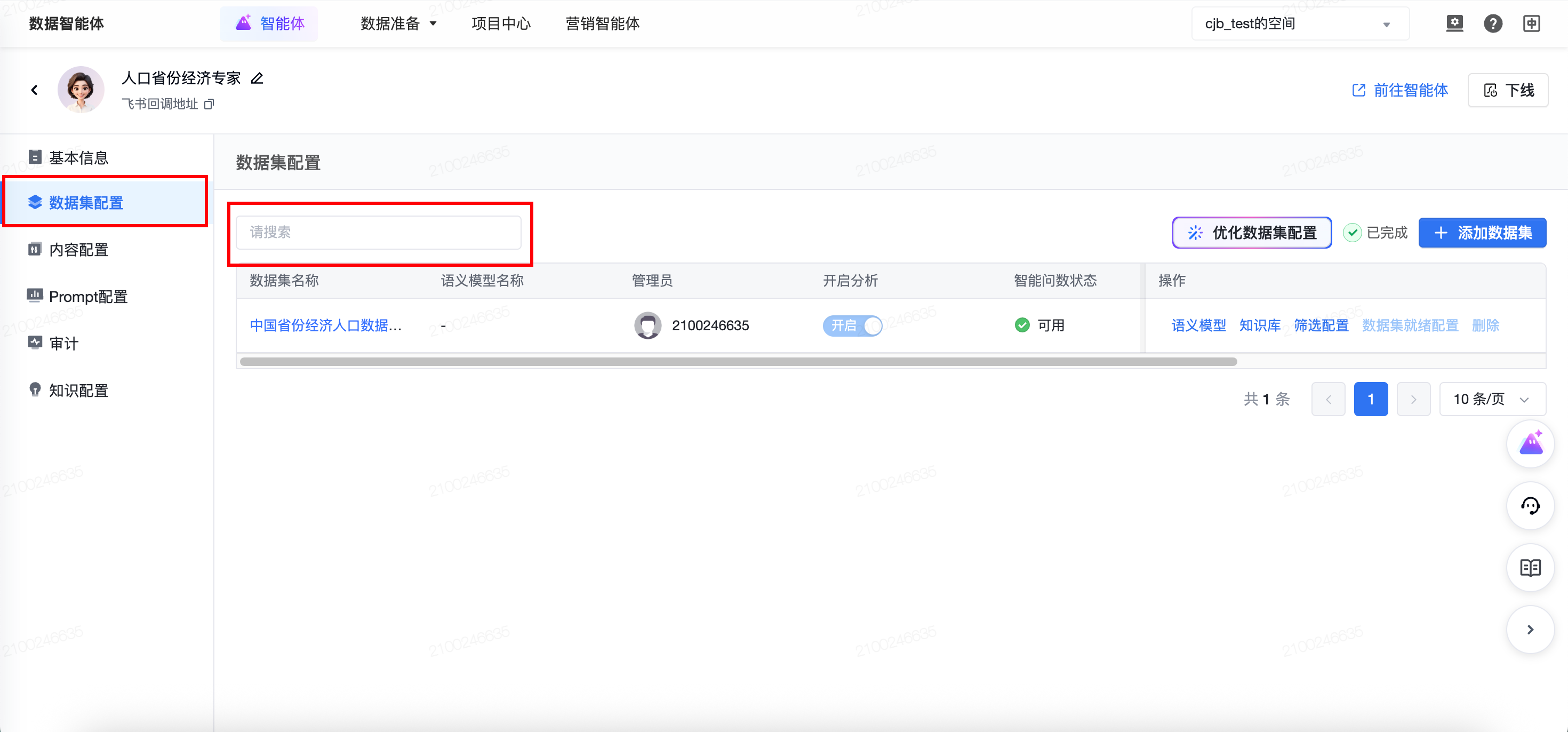This screenshot has width=1568, height=732.
Task: Click the 请搜索 search input field
Action: pyautogui.click(x=378, y=233)
